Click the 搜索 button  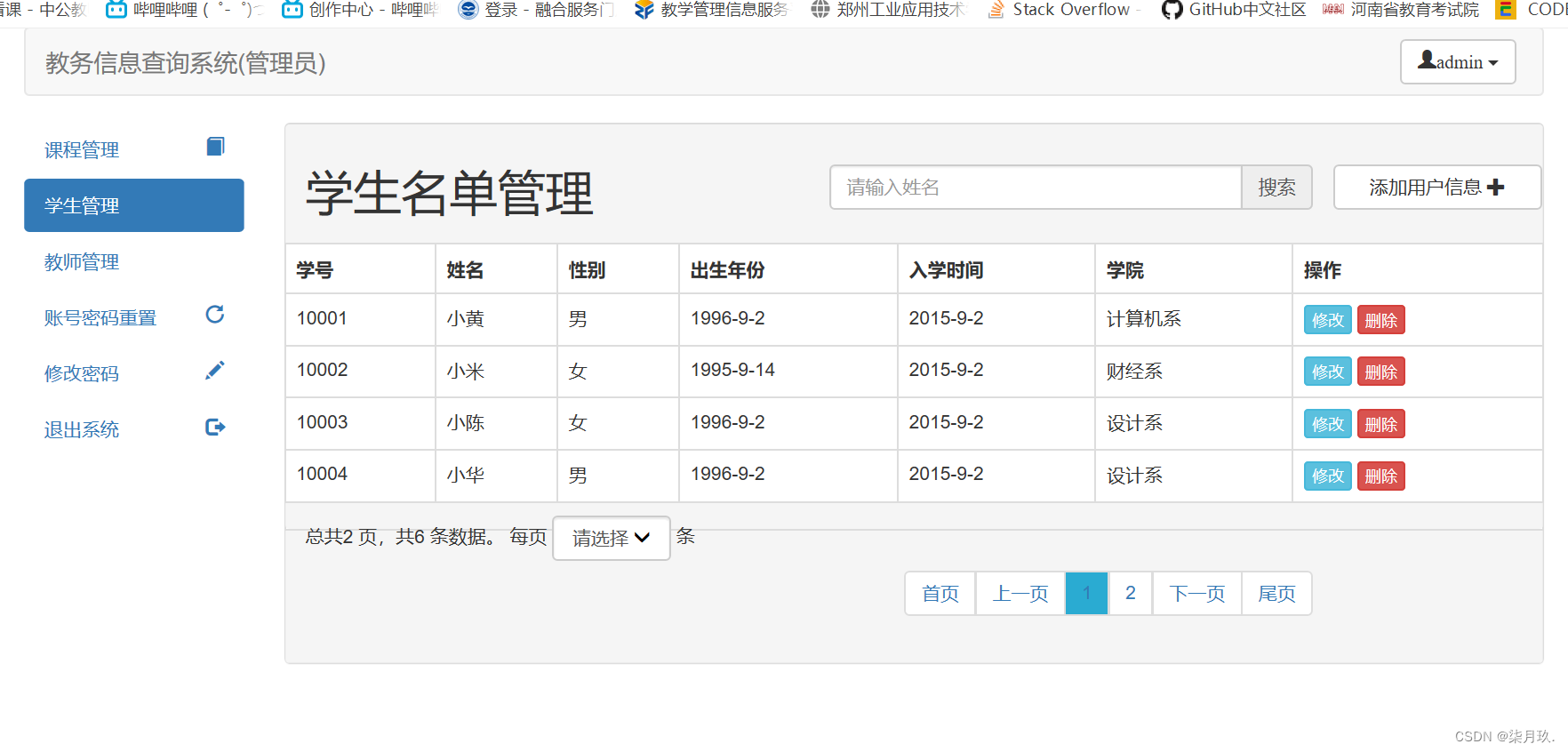[1276, 188]
